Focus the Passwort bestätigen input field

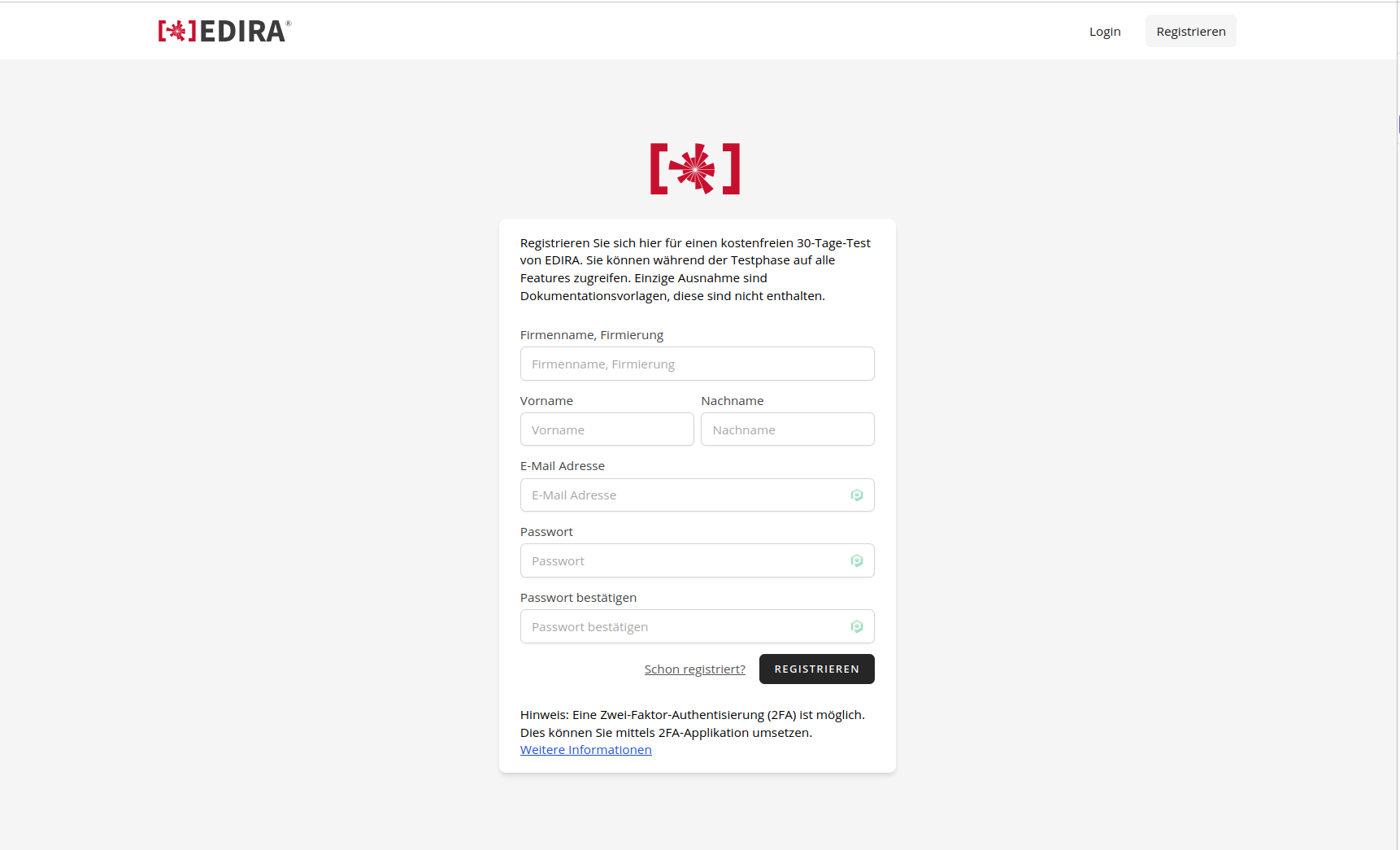coord(698,626)
